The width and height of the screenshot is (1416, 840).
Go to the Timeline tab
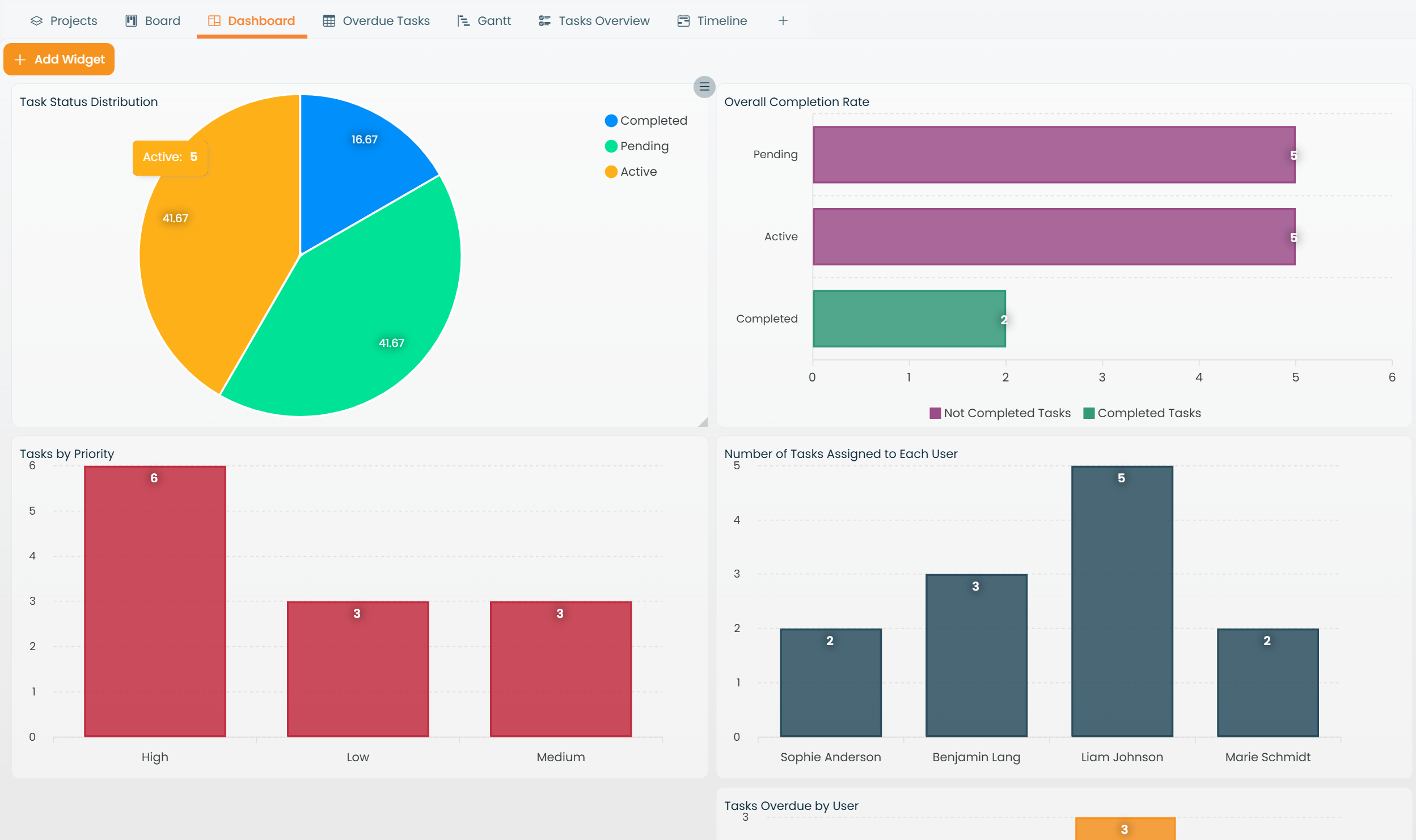pyautogui.click(x=712, y=21)
